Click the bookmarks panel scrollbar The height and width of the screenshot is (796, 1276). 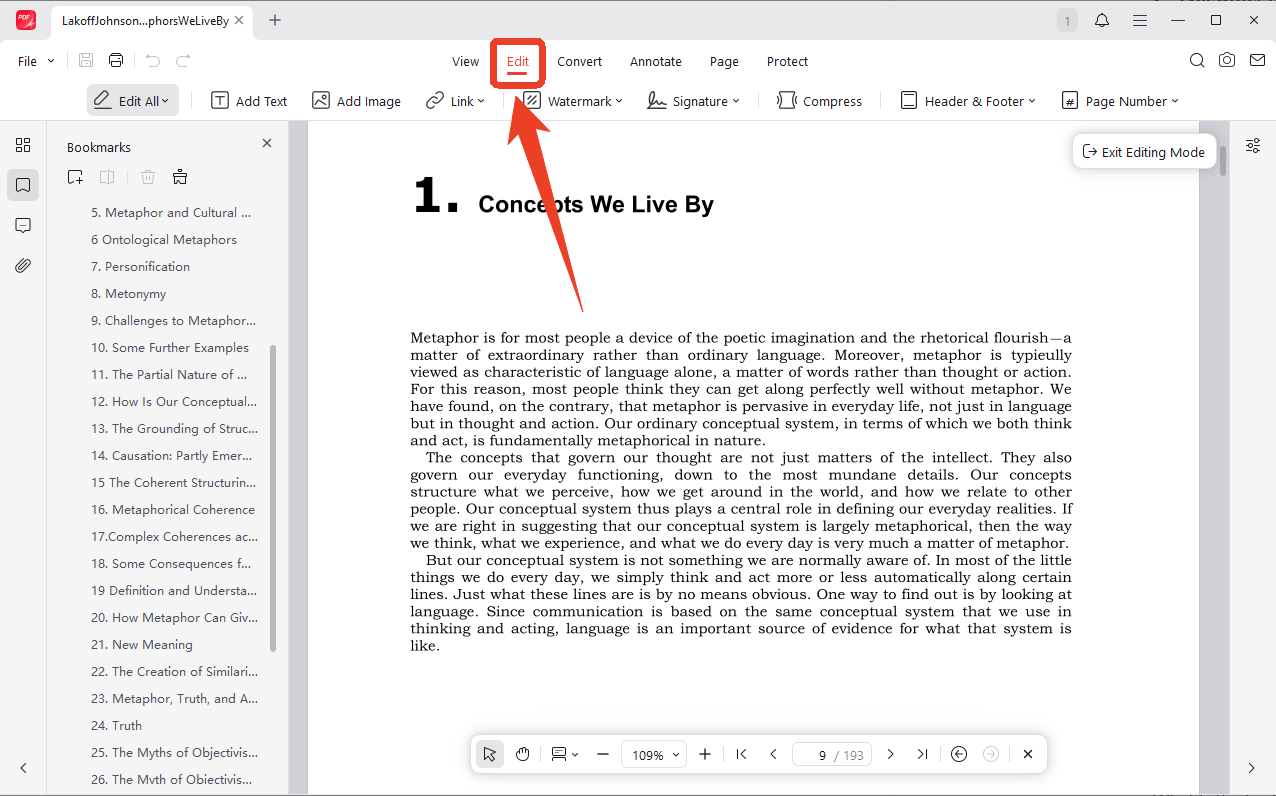(273, 497)
